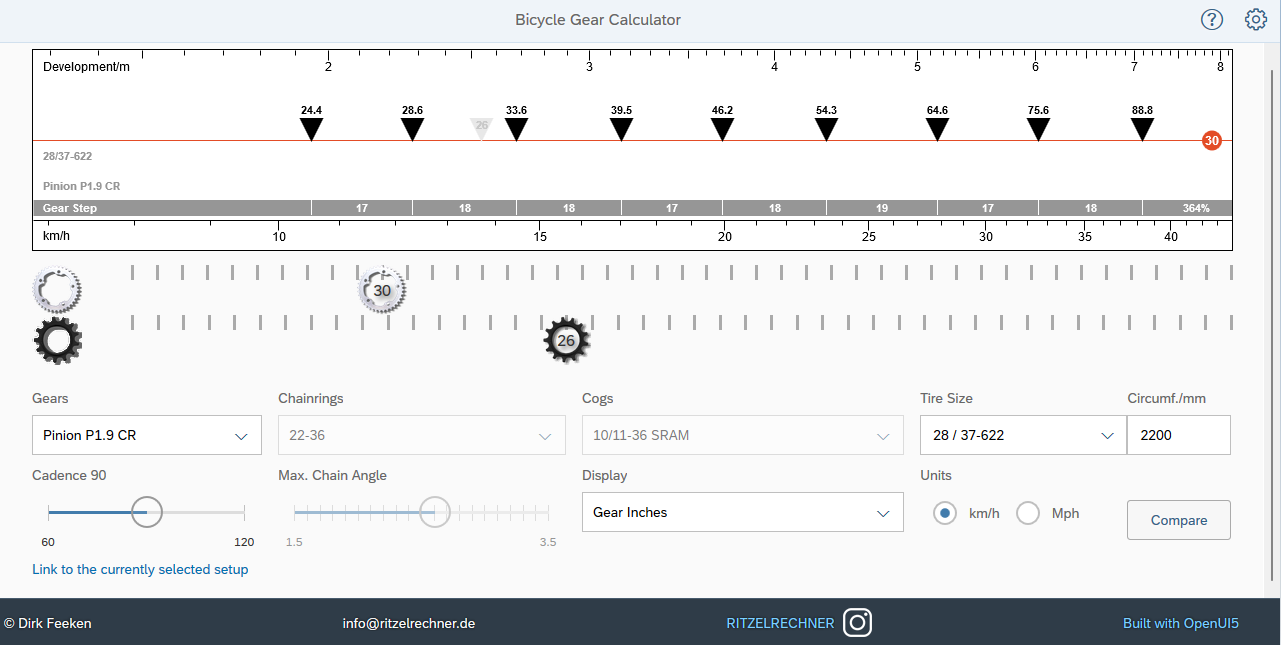
Task: Click the gear marker labeled 75.6
Action: (x=1038, y=129)
